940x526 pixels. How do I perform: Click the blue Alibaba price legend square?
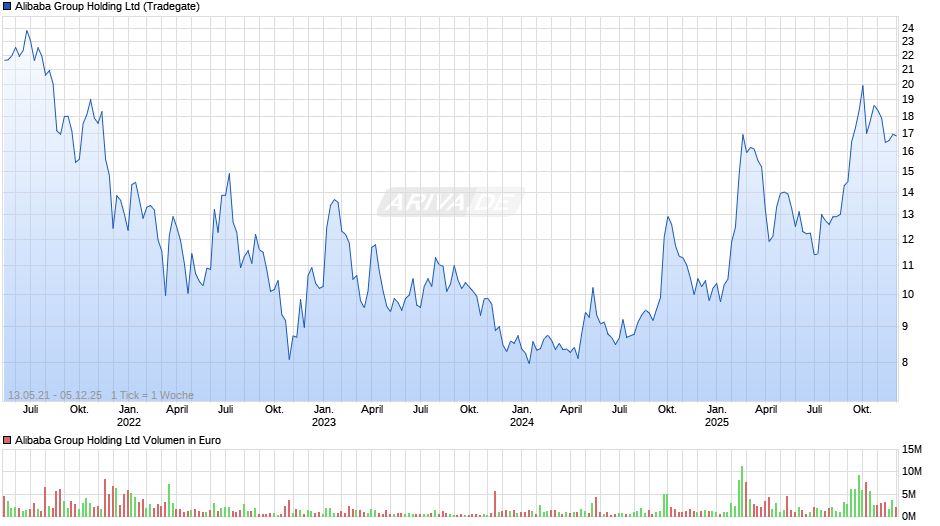[x=7, y=7]
